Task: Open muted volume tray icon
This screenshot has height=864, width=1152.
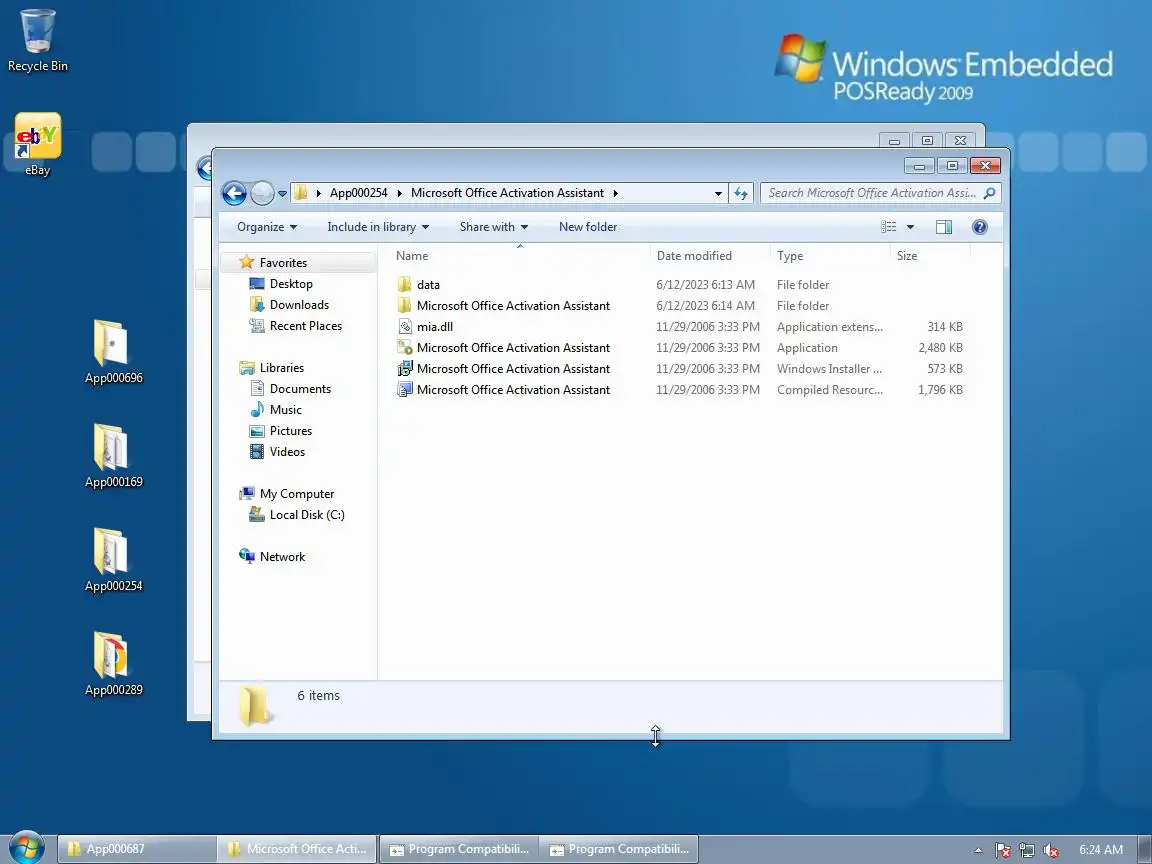Action: point(1051,850)
